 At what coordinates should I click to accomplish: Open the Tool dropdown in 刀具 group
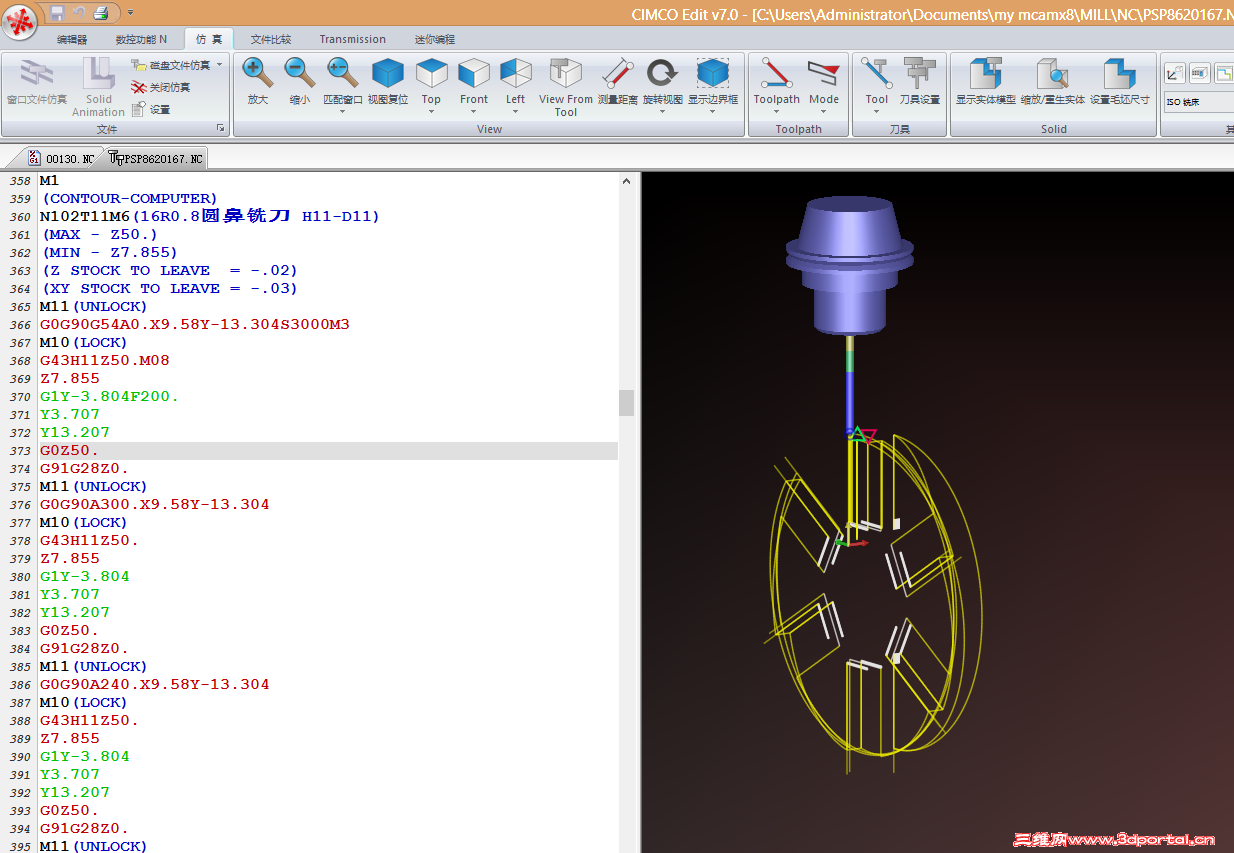click(877, 111)
